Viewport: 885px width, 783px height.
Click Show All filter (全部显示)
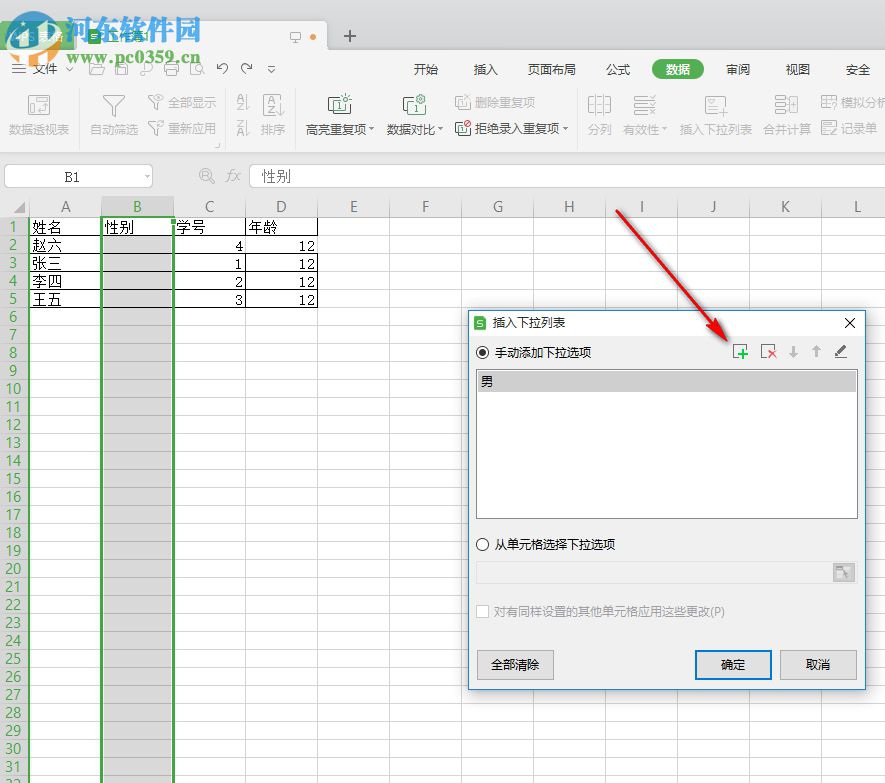182,102
